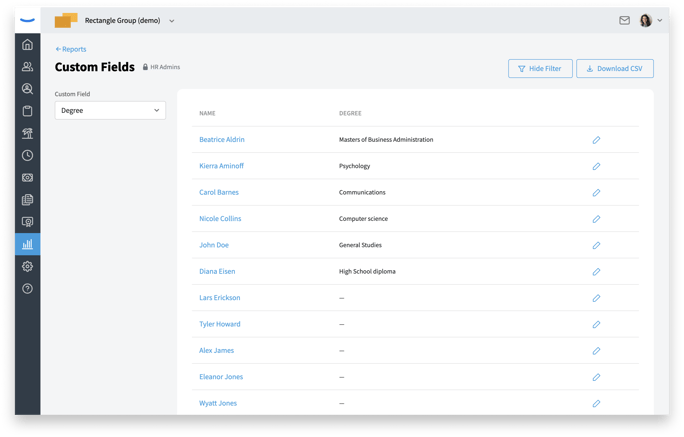
Task: Click the Download CSV button
Action: pyautogui.click(x=615, y=68)
